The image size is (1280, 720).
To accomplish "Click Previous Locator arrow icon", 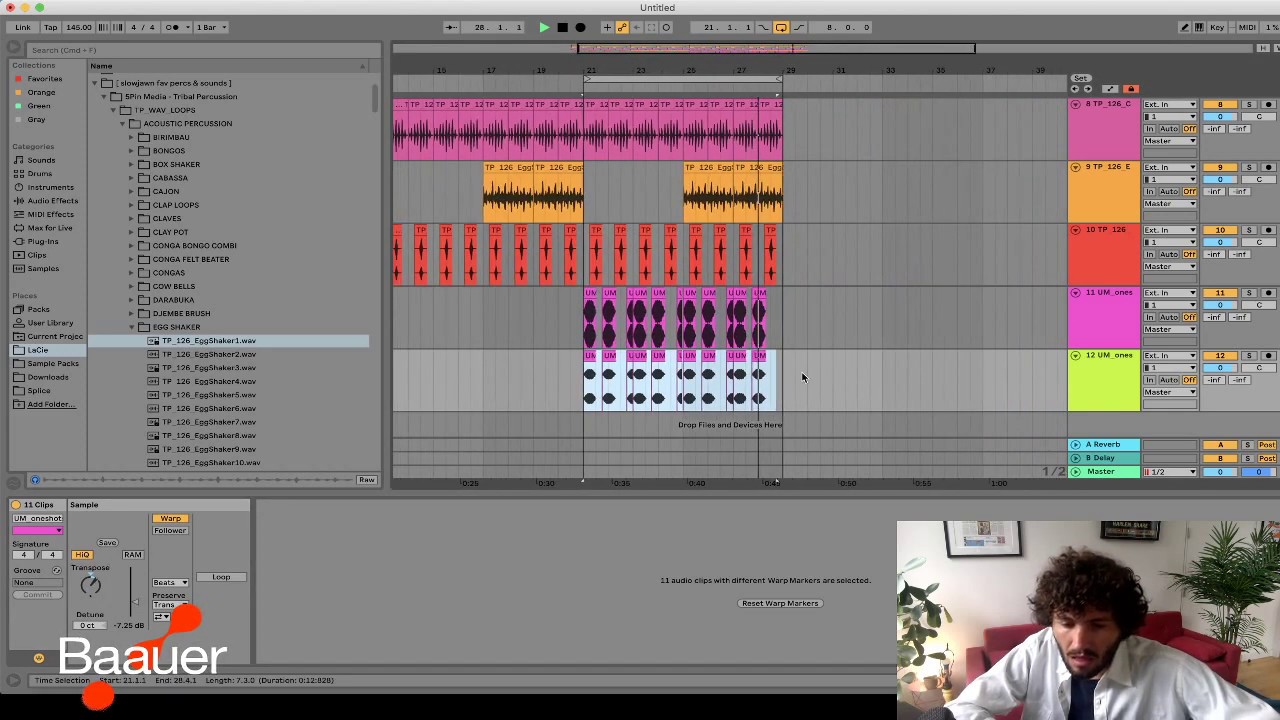I will click(1076, 89).
